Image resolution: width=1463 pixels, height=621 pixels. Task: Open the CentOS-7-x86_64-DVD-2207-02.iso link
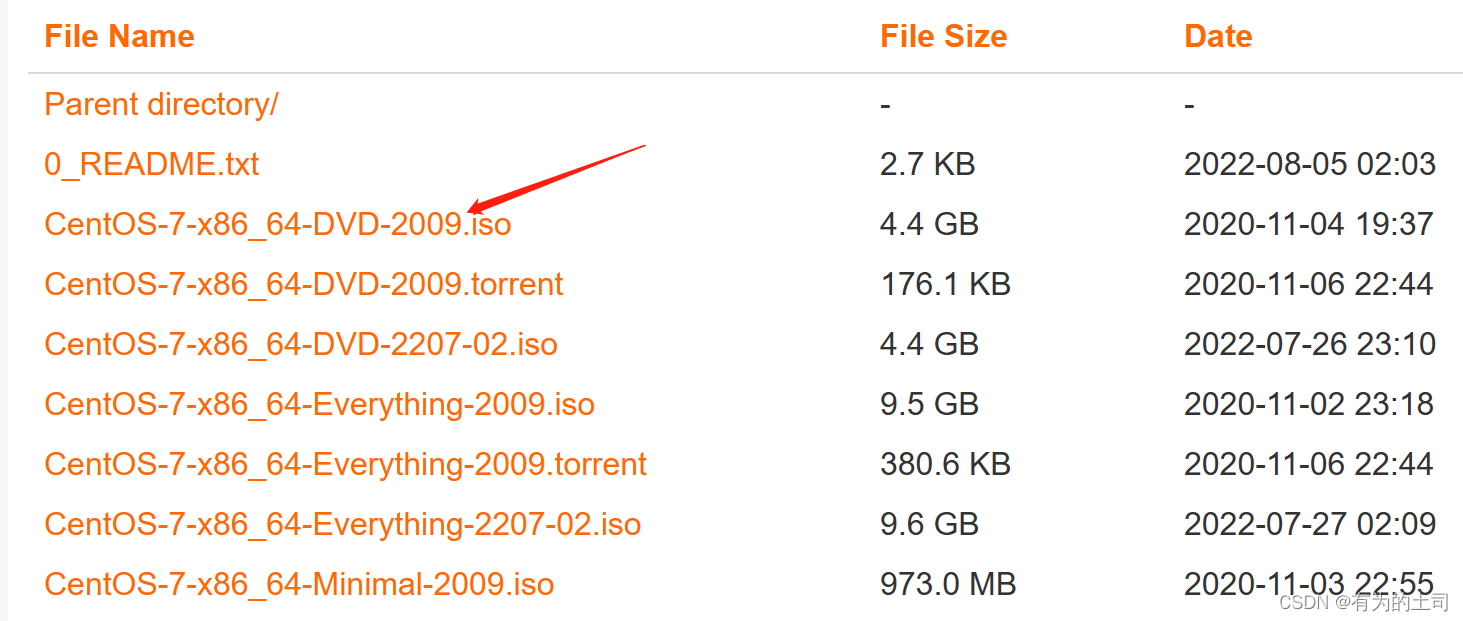[x=299, y=344]
